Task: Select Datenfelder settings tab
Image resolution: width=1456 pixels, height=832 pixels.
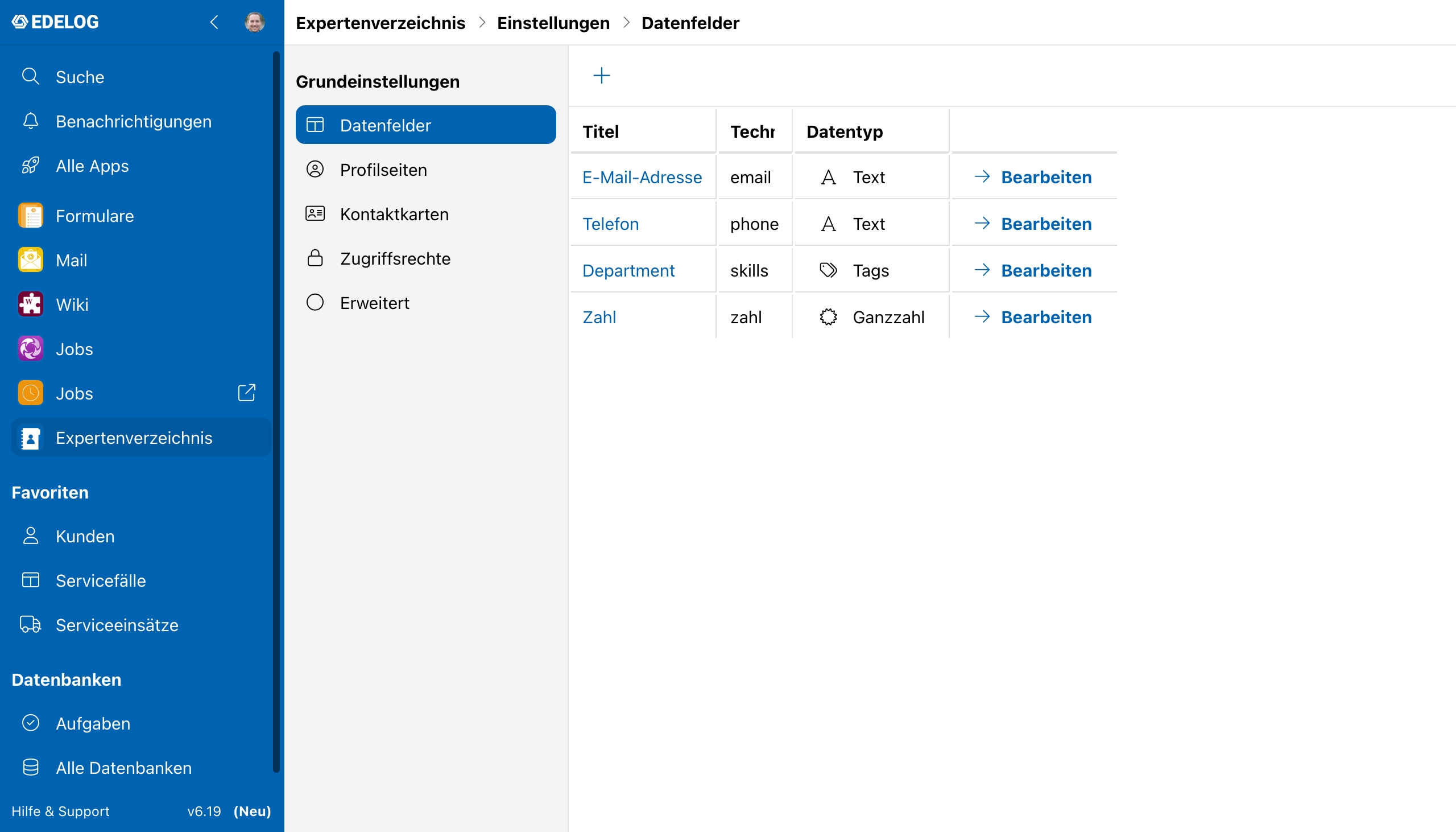Action: 426,125
